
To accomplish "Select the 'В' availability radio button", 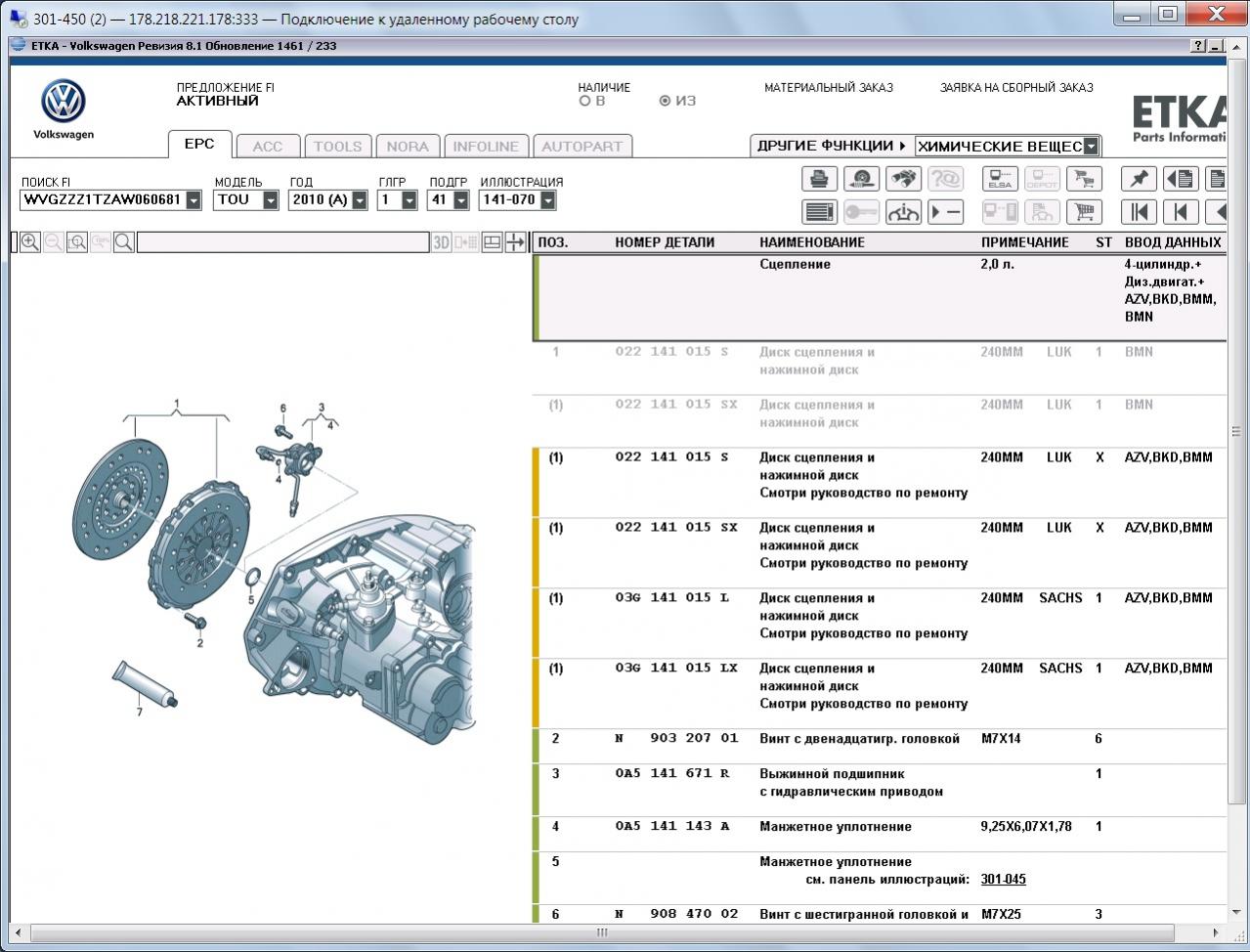I will click(x=584, y=101).
